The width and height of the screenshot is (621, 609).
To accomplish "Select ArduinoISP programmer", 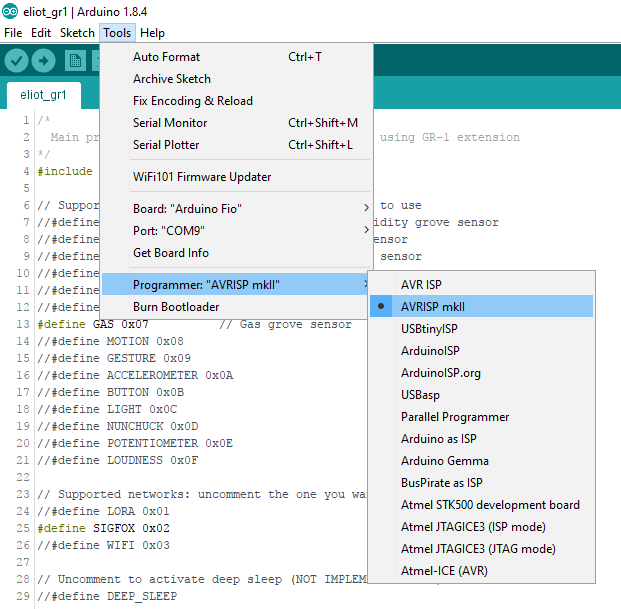I will [482, 350].
